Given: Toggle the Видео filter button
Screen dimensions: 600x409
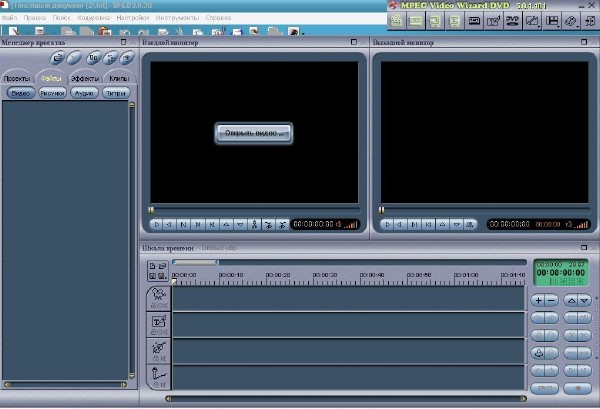Looking at the screenshot, I should tap(20, 93).
